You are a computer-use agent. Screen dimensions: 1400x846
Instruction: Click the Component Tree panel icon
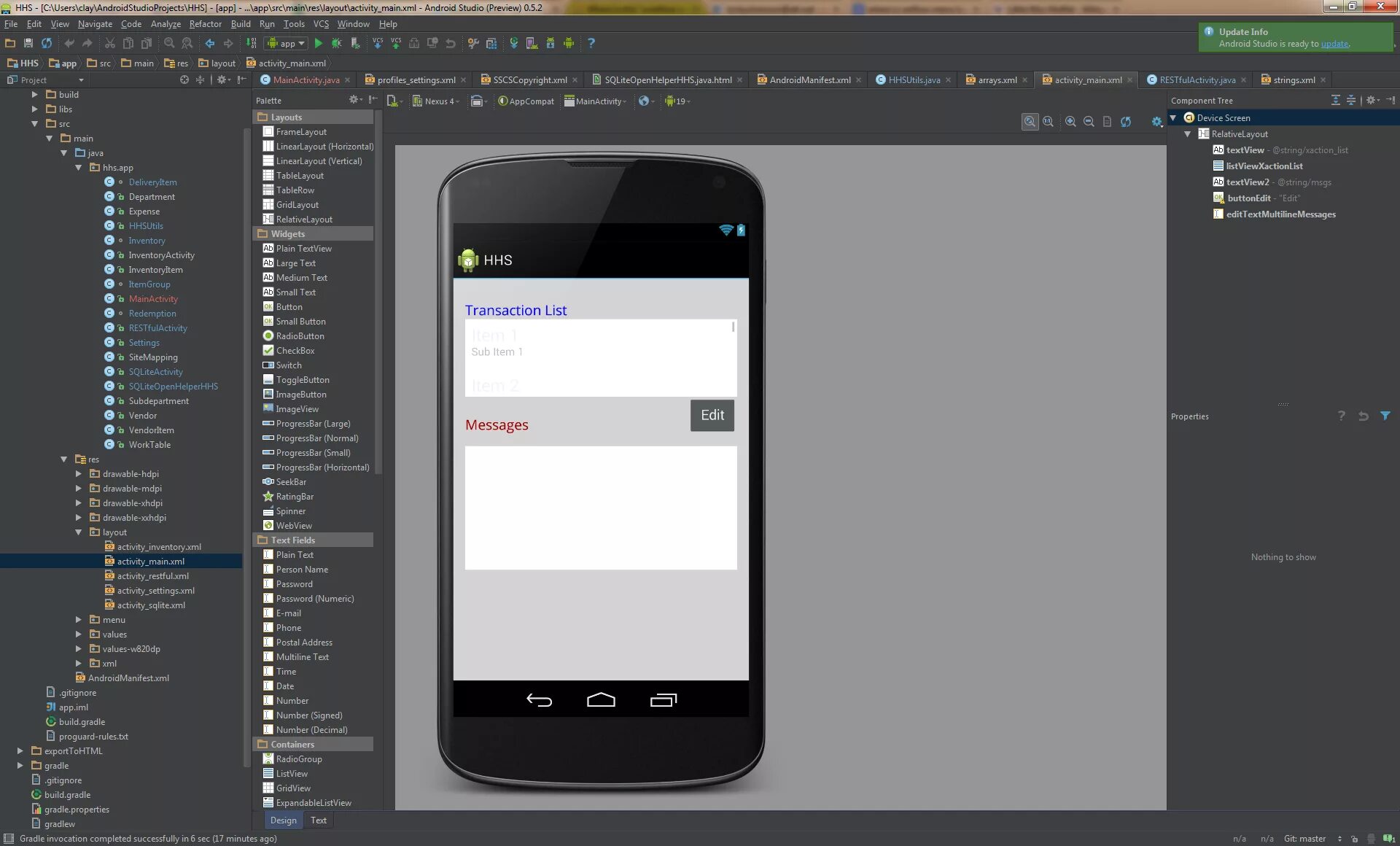coord(1389,99)
